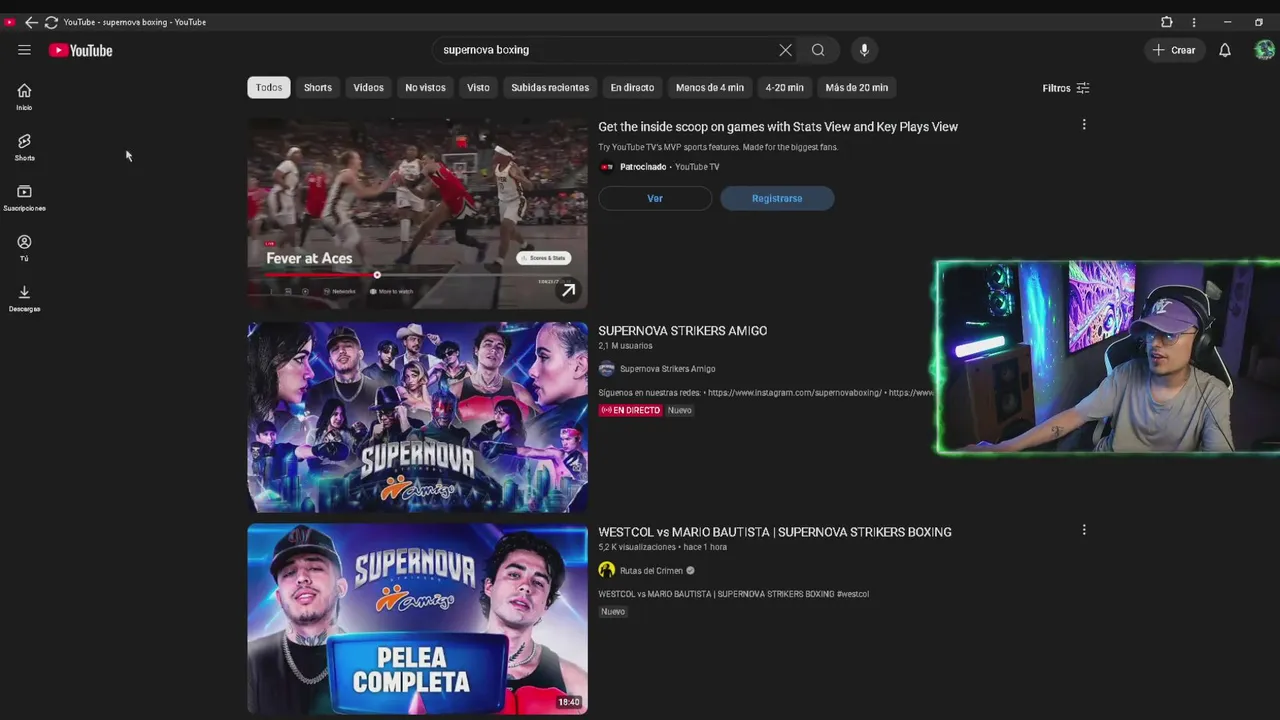Select the 4-20 min filter chip
Image resolution: width=1280 pixels, height=720 pixels.
click(784, 88)
